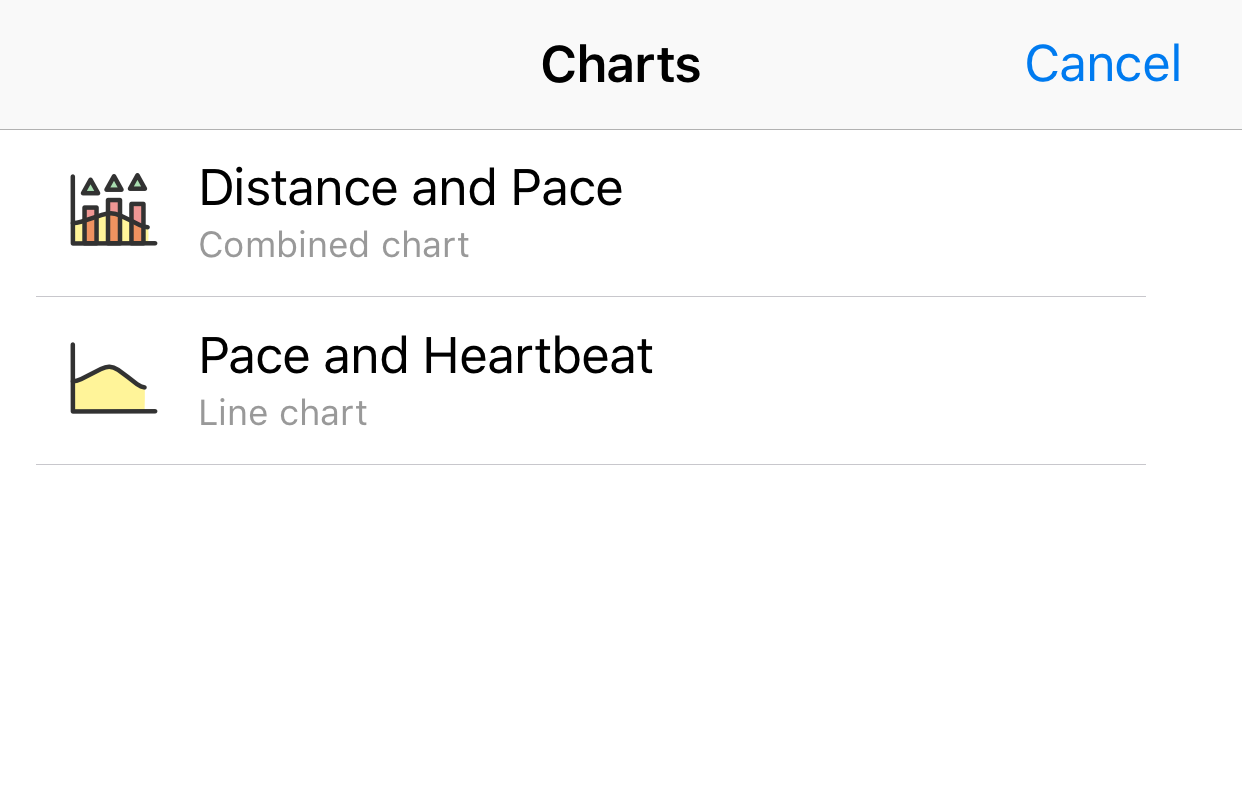Viewport: 1242px width, 802px height.
Task: Choose the Combined chart option
Action: click(334, 245)
